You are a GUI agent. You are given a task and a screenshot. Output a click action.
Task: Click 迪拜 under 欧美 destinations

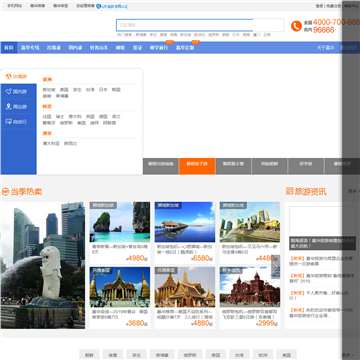pyautogui.click(x=94, y=123)
